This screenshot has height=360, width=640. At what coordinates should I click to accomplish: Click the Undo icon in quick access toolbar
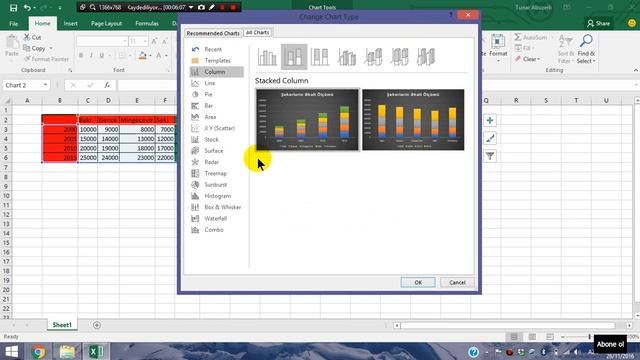click(27, 8)
